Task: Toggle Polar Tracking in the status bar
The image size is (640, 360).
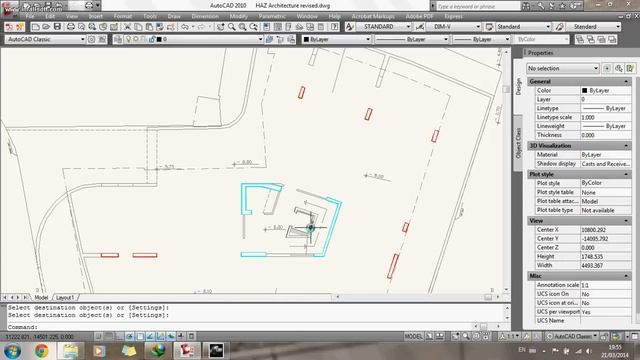Action: [x=129, y=336]
